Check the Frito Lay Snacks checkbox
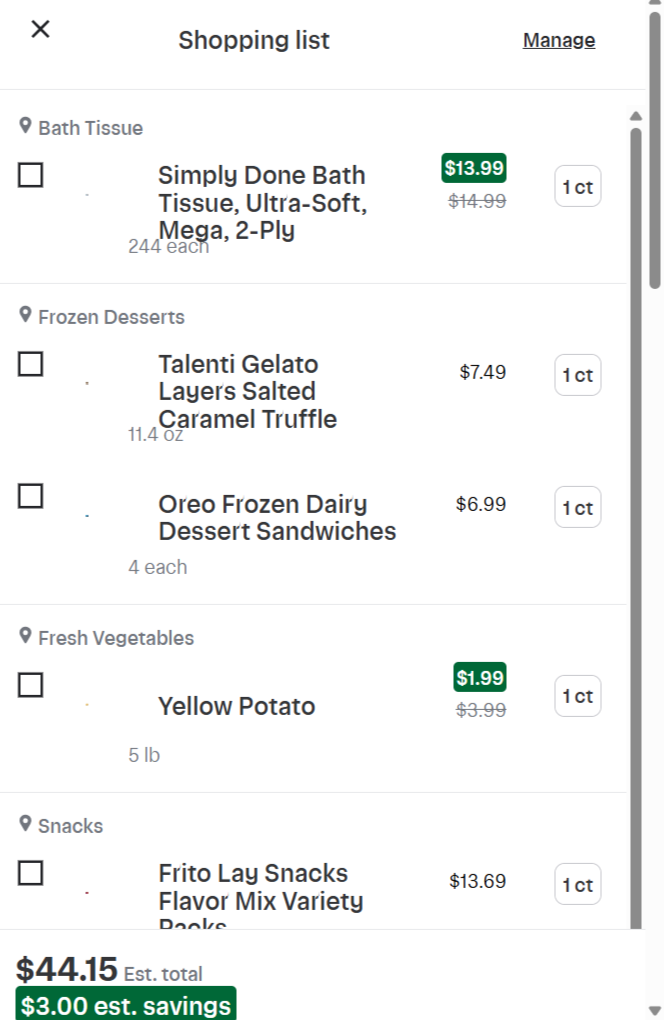Image resolution: width=664 pixels, height=1020 pixels. pyautogui.click(x=31, y=873)
